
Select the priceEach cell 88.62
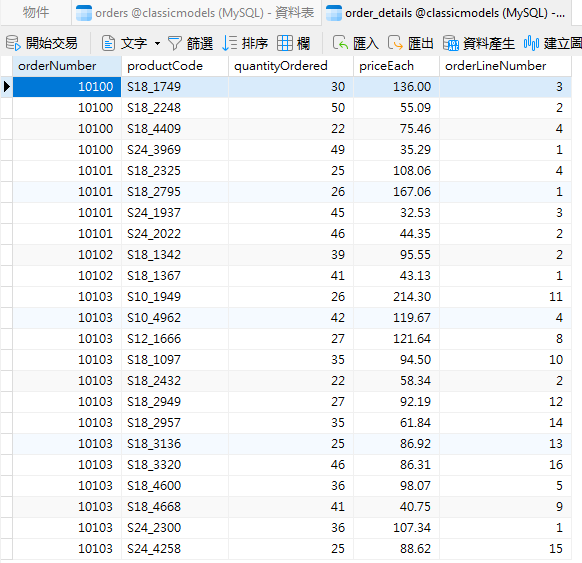(396, 549)
